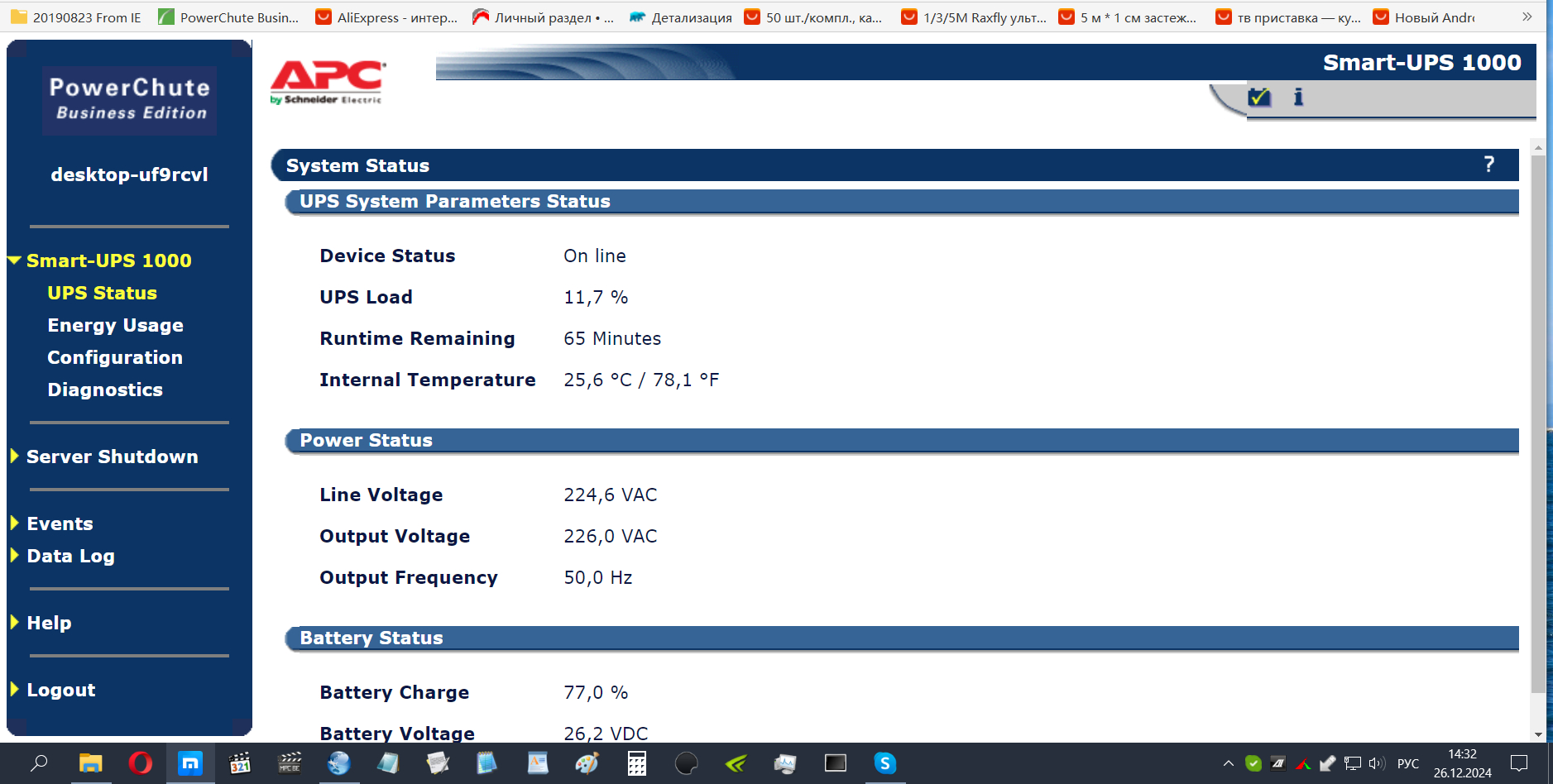The height and width of the screenshot is (784, 1553).
Task: Click the page scrollbar up arrow
Action: point(1538,147)
